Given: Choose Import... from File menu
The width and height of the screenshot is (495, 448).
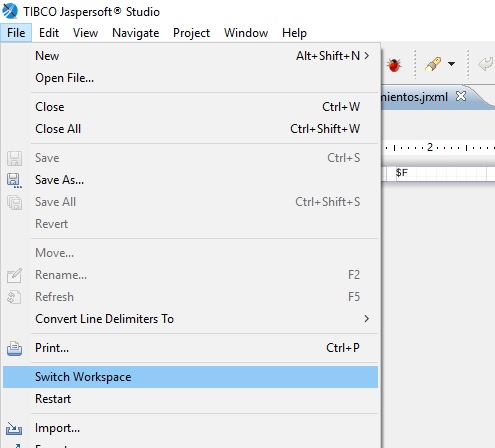Looking at the screenshot, I should tap(190, 428).
